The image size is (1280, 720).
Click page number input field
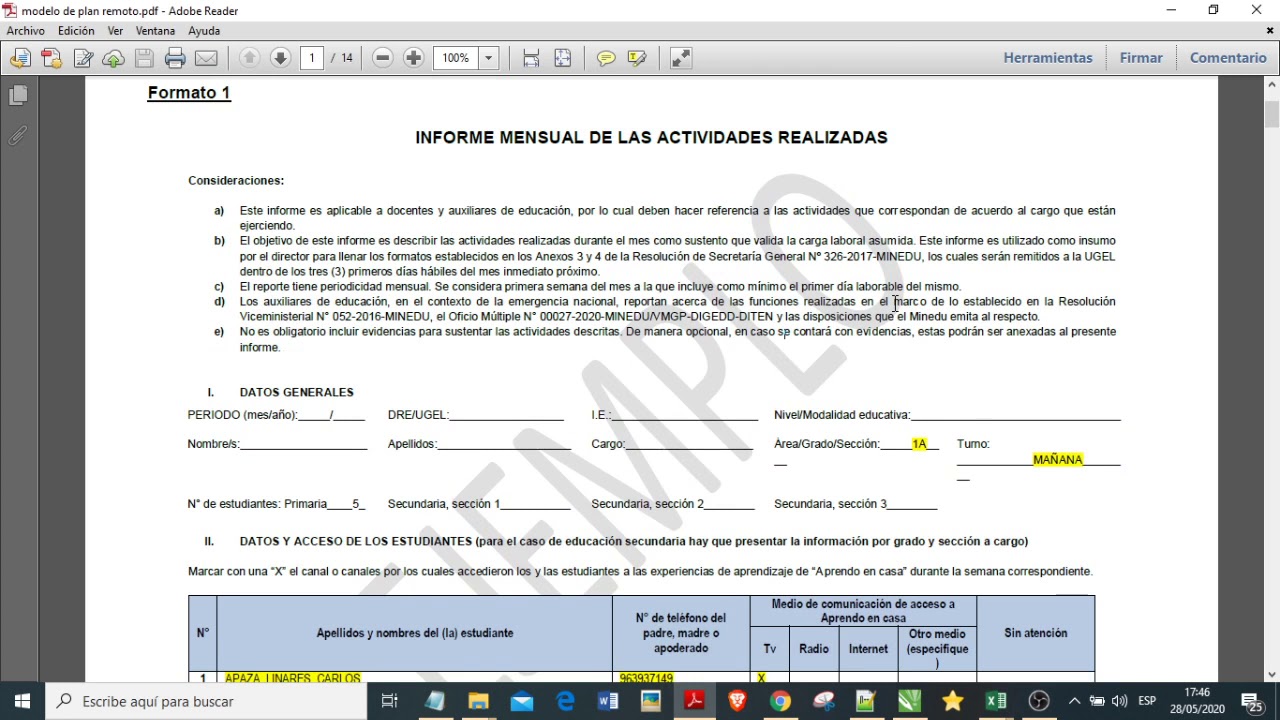312,58
